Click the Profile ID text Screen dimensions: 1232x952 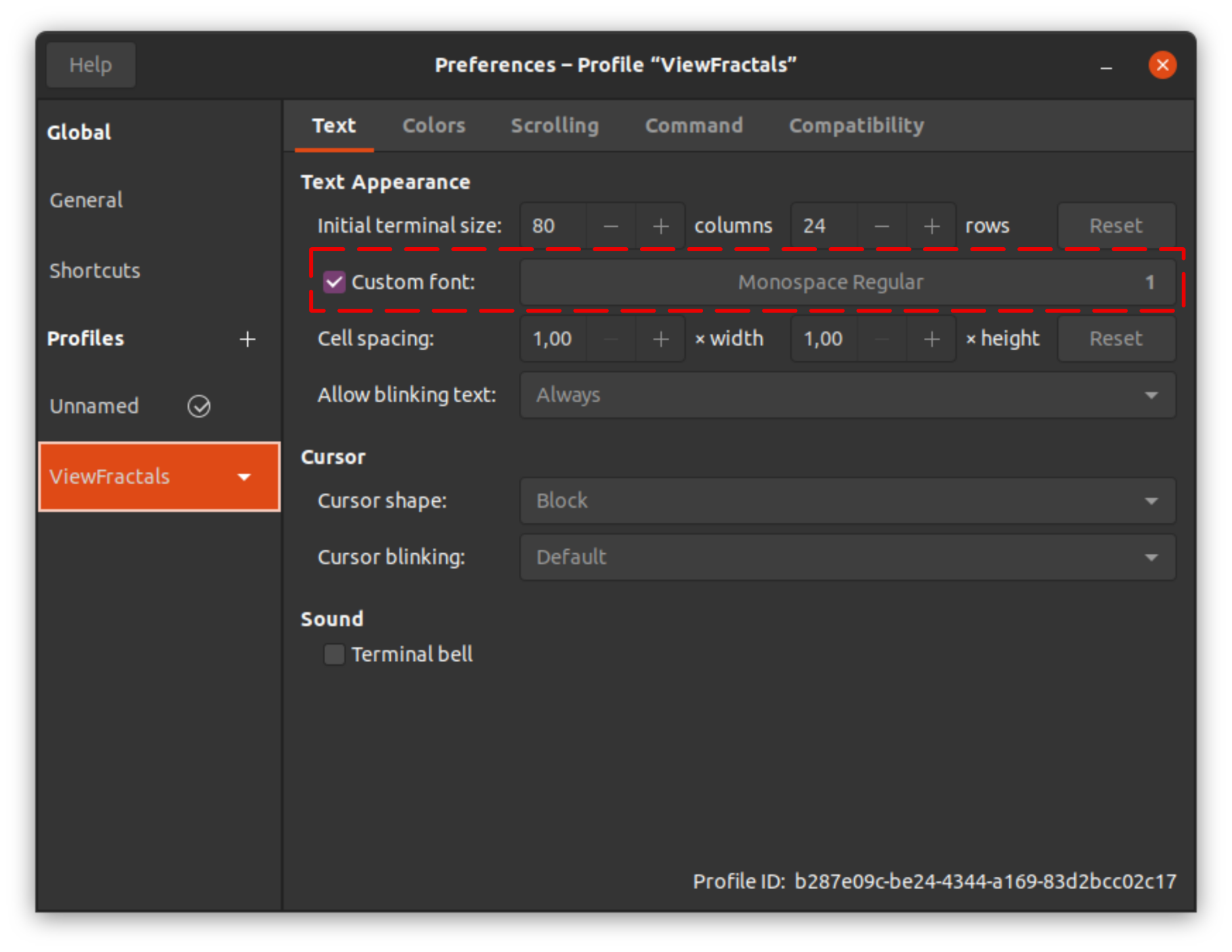(935, 882)
